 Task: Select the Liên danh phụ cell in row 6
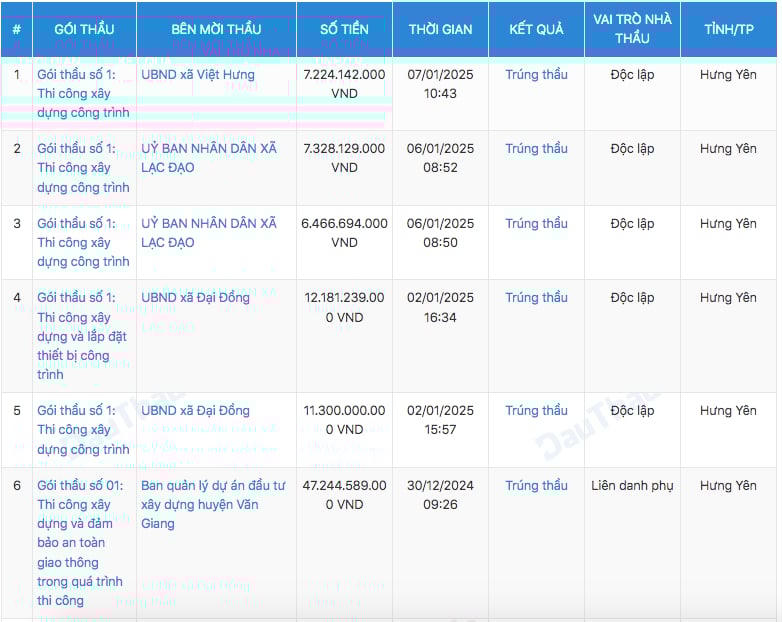coord(632,486)
